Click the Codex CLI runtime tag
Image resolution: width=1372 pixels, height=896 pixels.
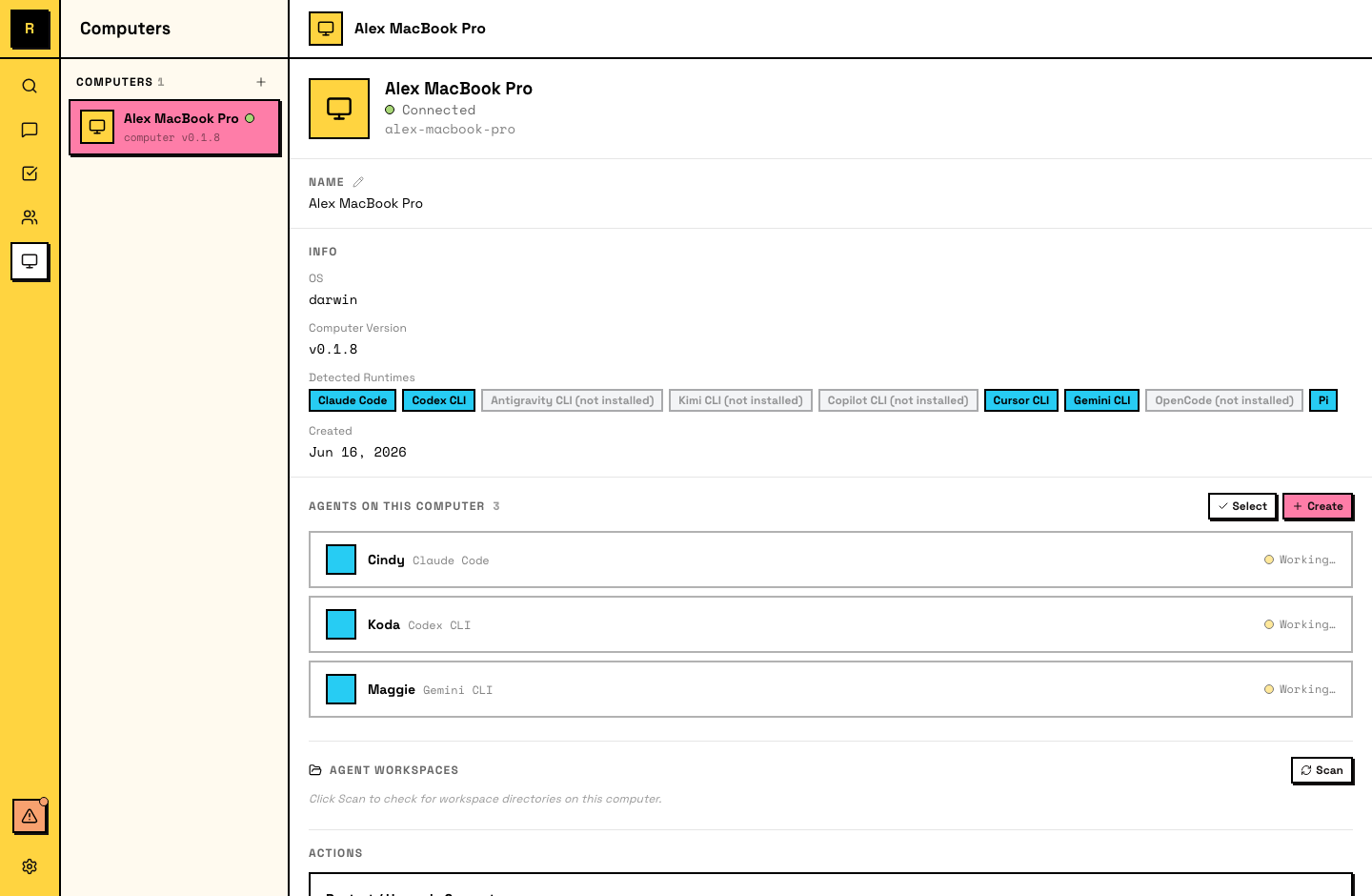click(439, 400)
